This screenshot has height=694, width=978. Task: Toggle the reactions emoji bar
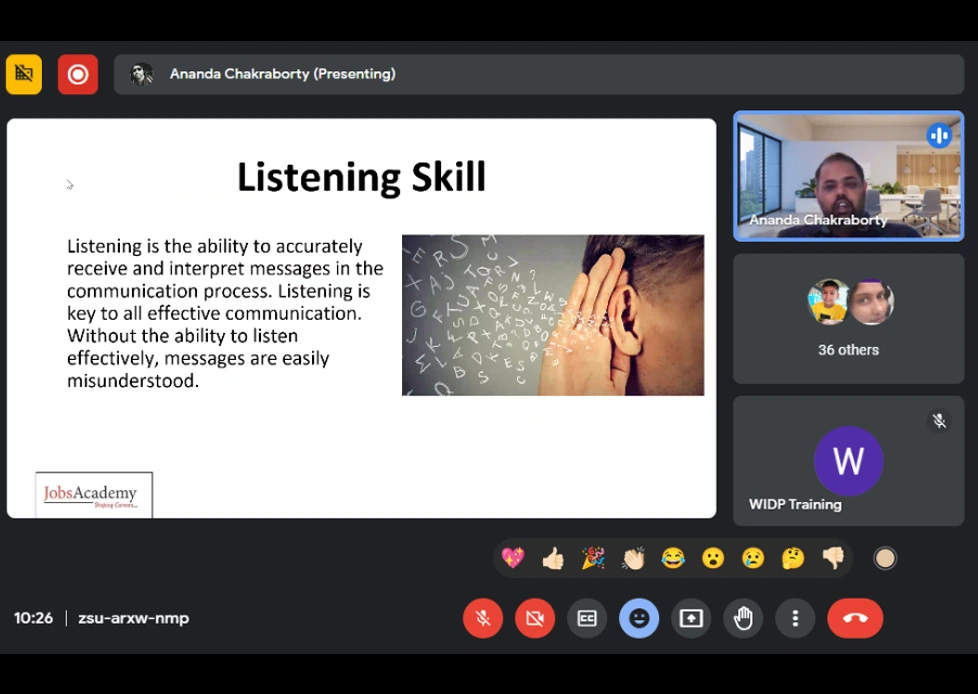click(639, 618)
